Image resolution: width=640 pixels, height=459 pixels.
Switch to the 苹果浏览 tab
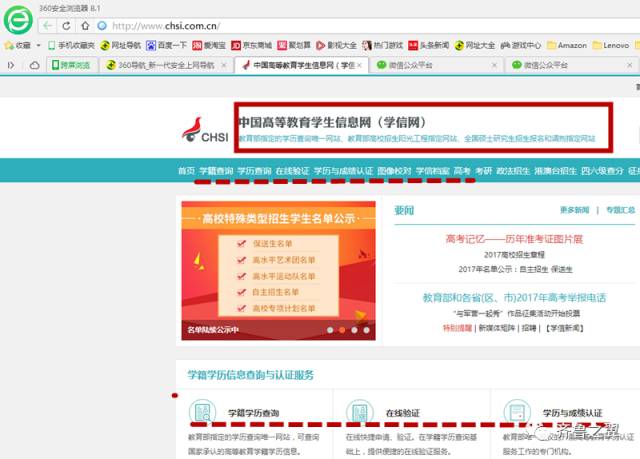69,65
